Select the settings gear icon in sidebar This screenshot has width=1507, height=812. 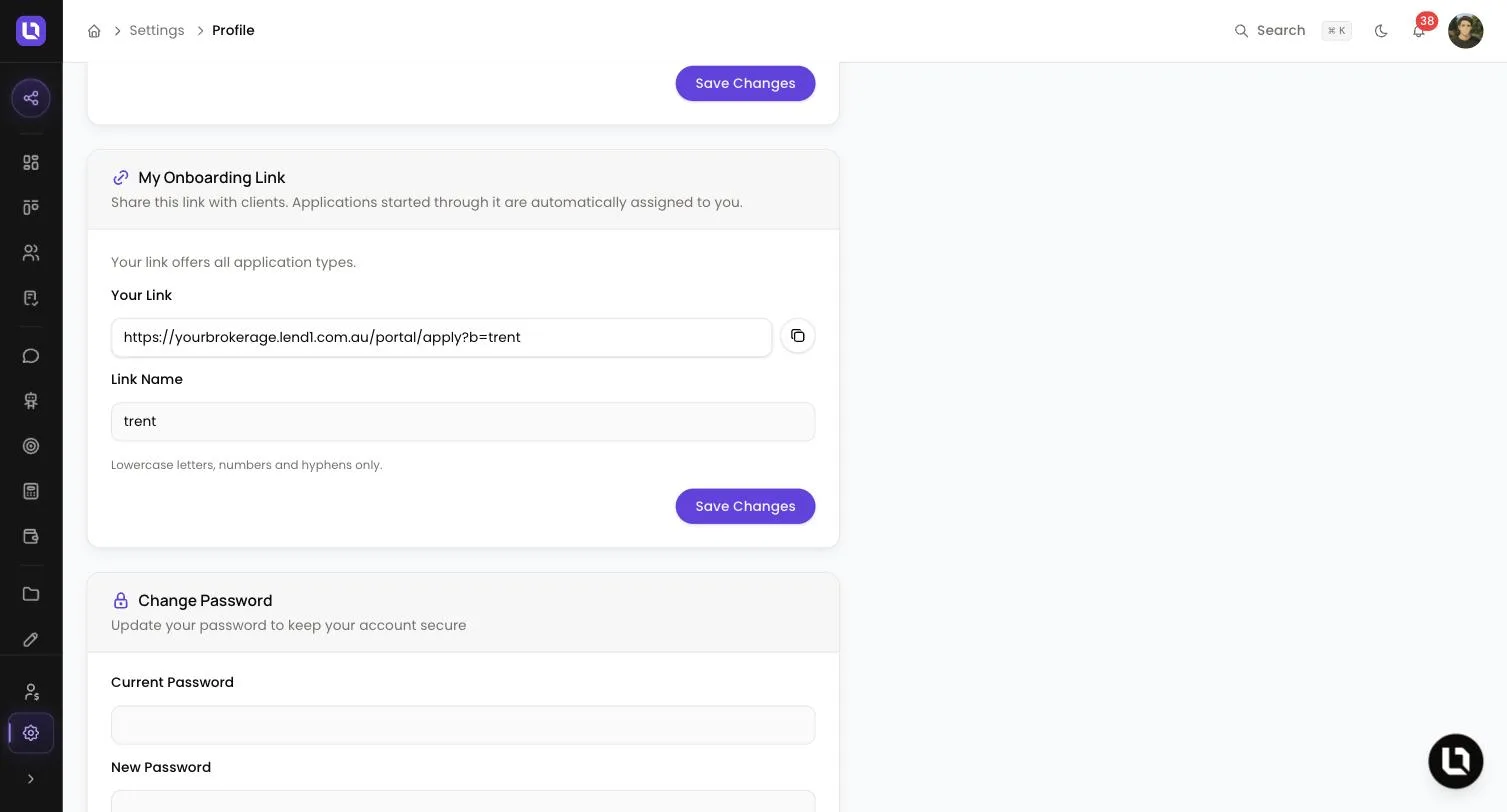(31, 733)
